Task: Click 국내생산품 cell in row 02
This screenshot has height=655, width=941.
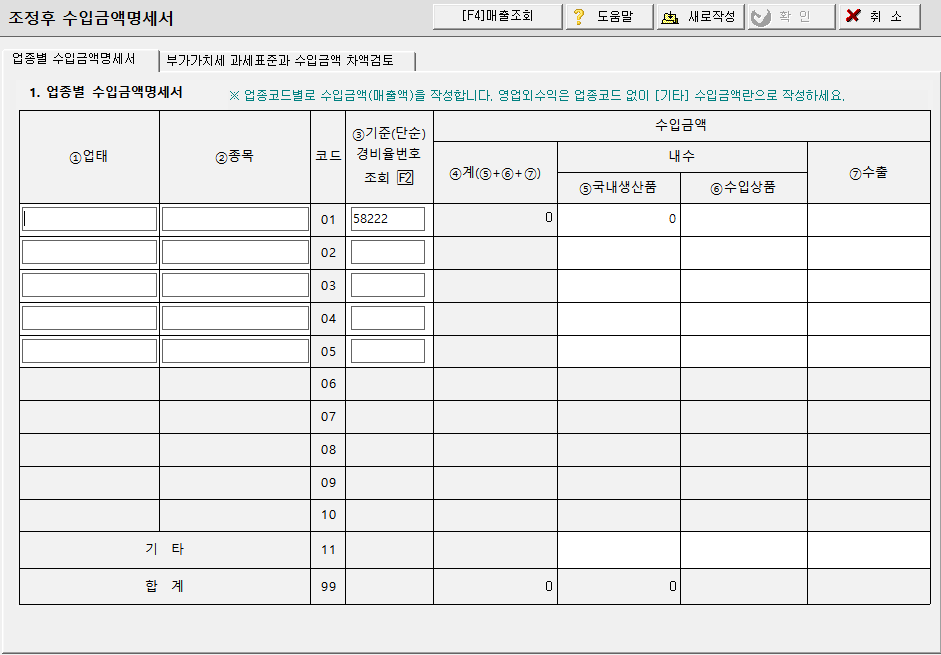Action: click(x=619, y=253)
